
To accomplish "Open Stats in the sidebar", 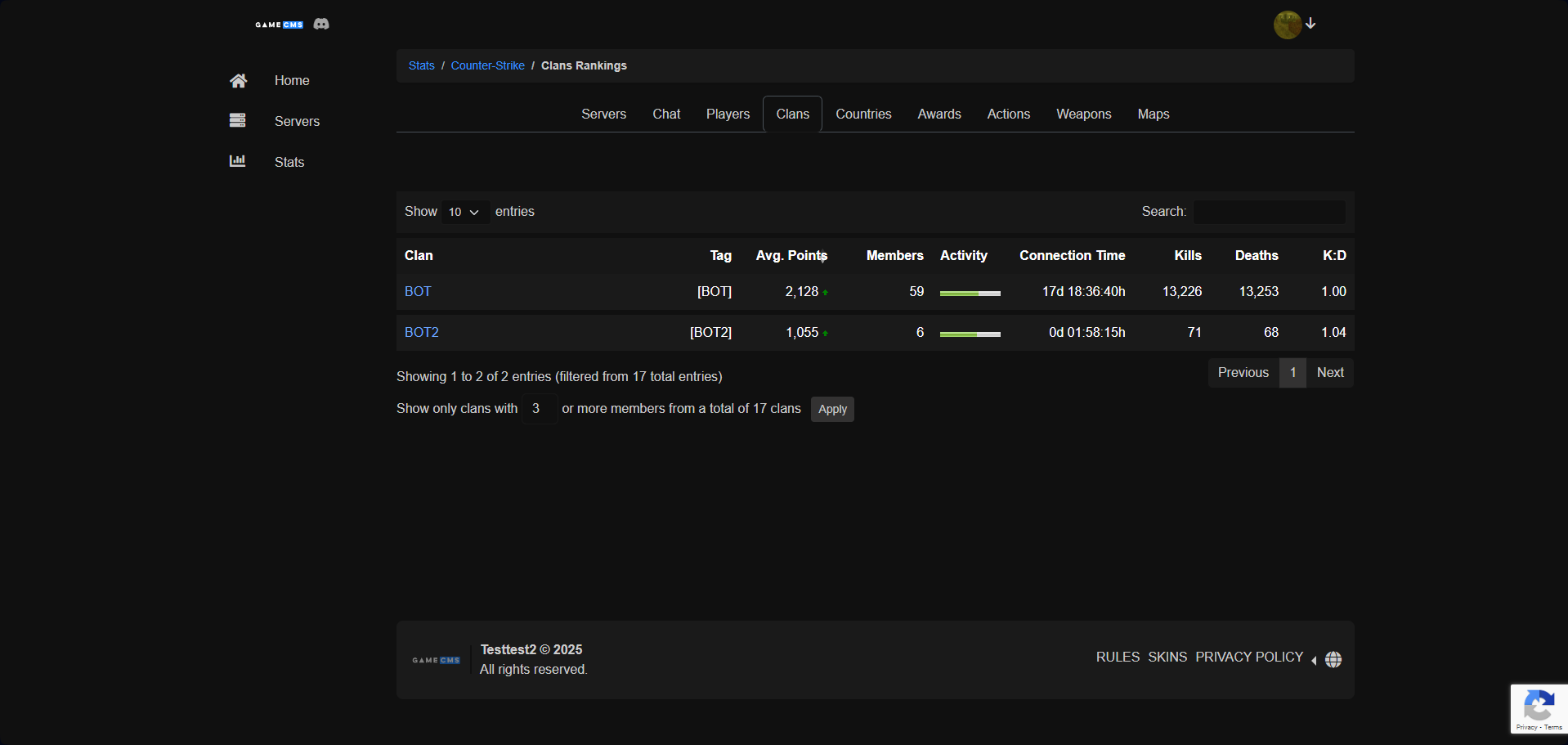I will coord(289,162).
